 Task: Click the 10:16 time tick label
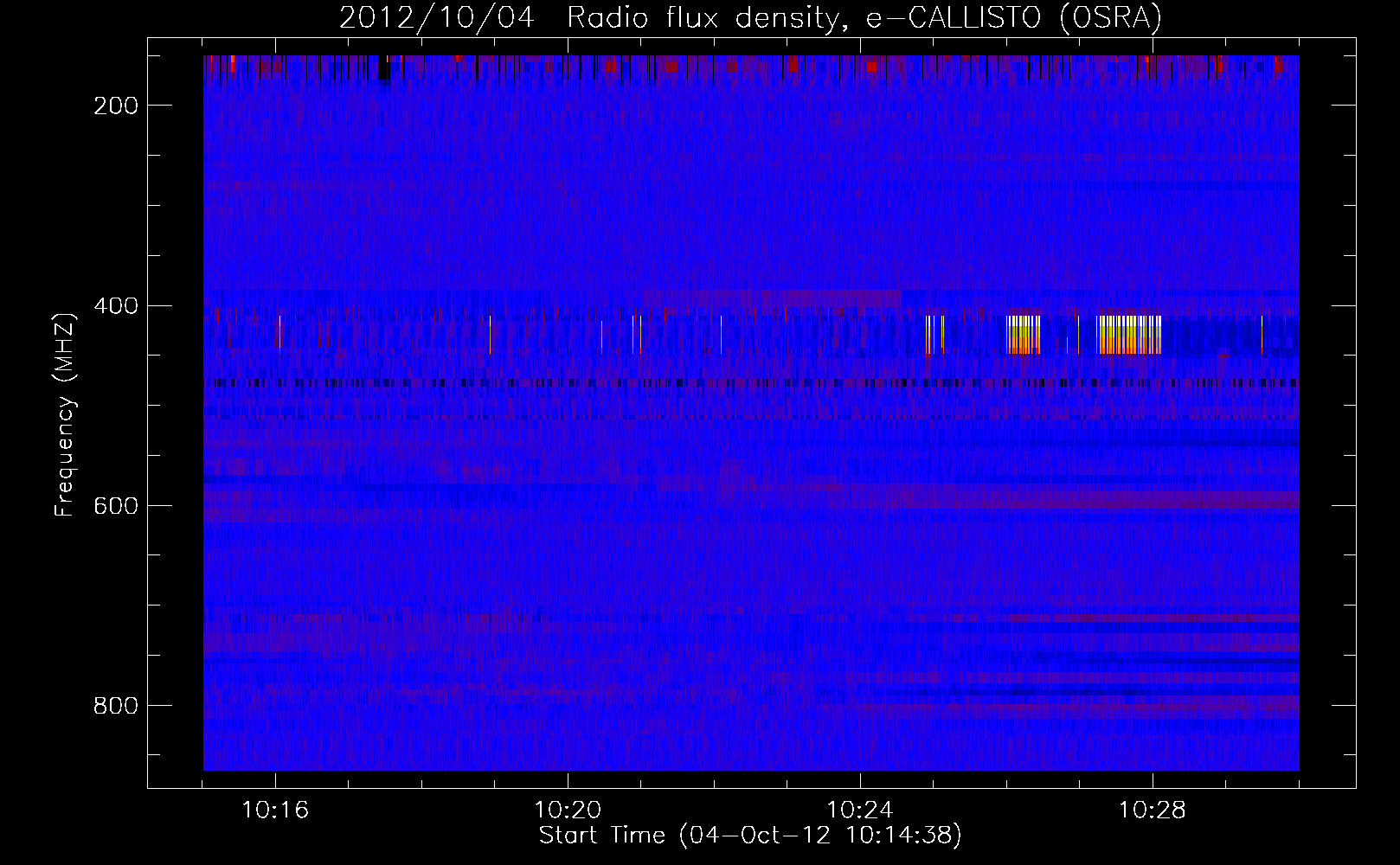pos(275,811)
